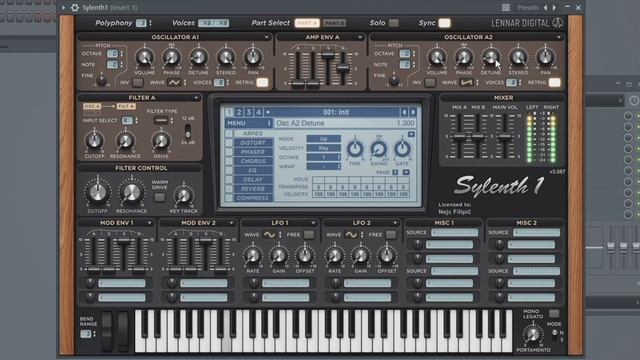The width and height of the screenshot is (640, 360).
Task: Open plugin settings gear icon in title bar
Action: pos(75,7)
